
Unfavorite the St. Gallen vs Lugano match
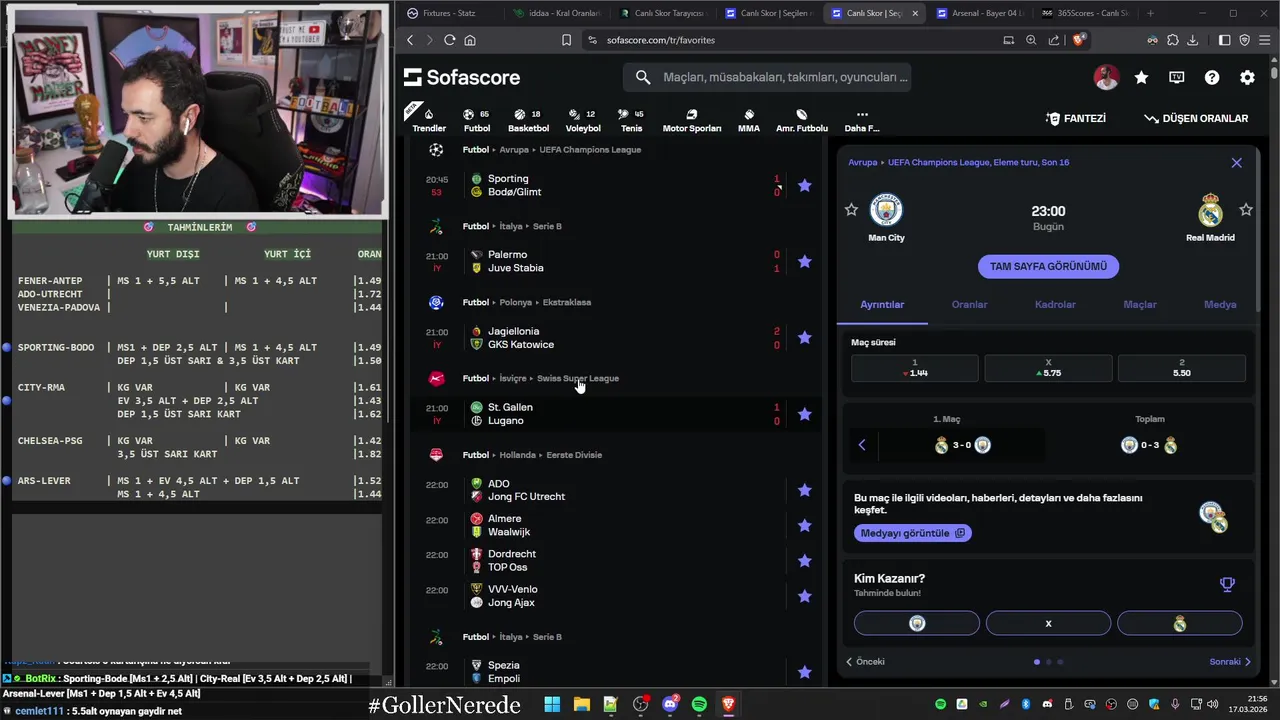click(x=804, y=414)
